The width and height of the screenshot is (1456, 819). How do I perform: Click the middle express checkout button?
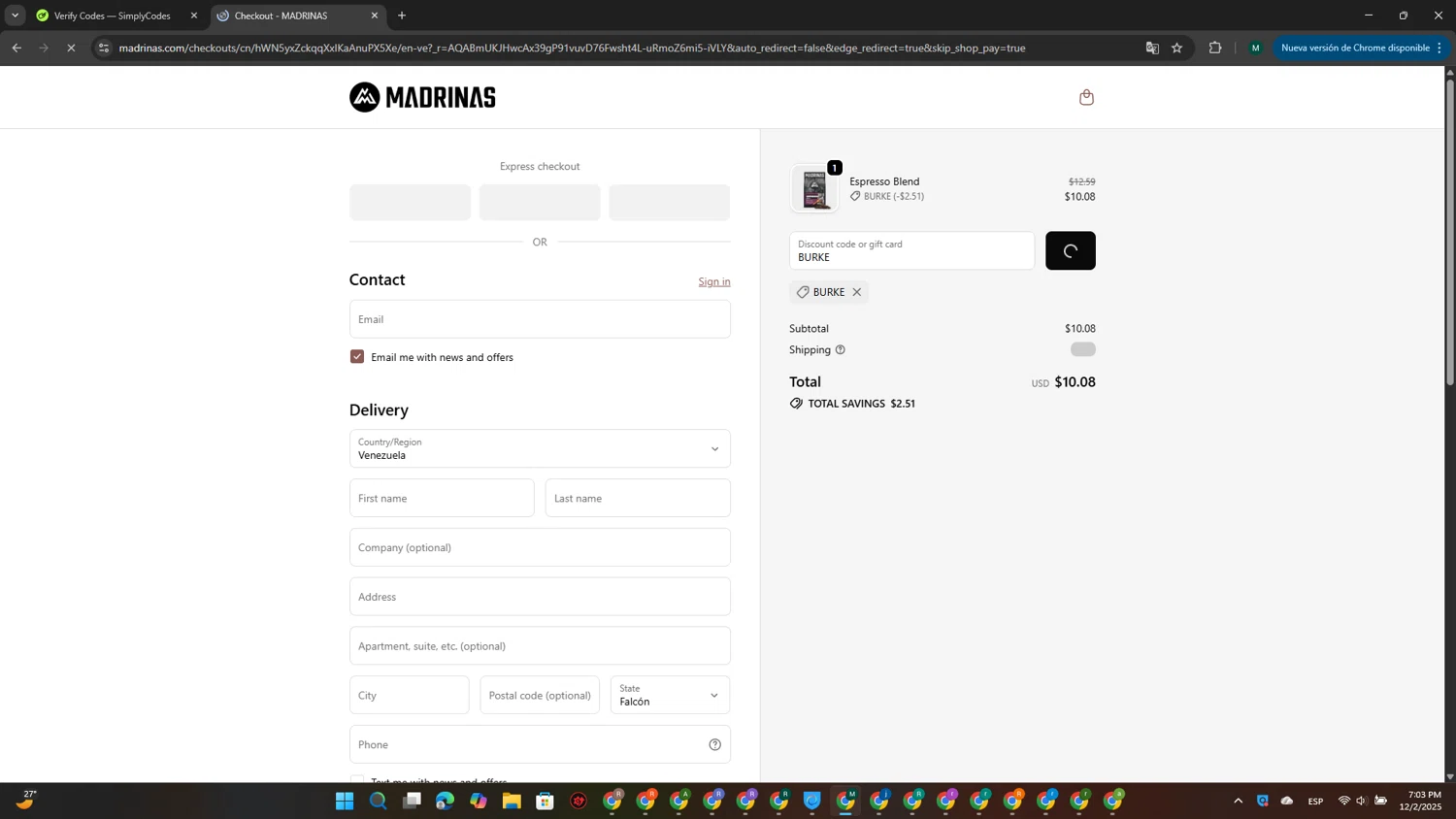click(540, 203)
